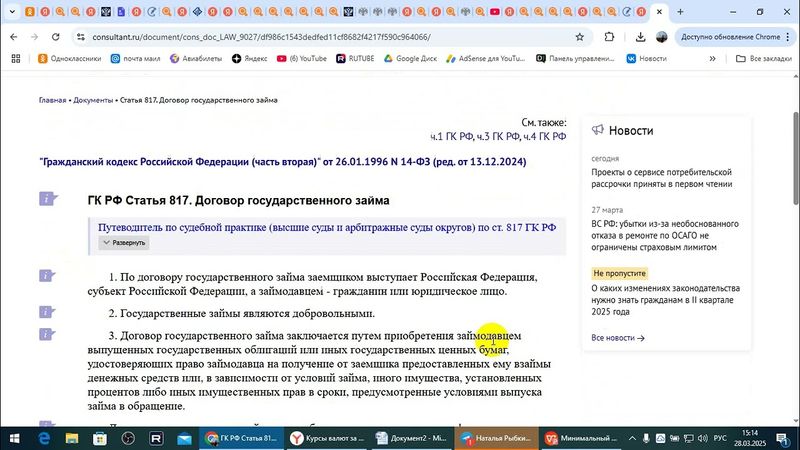Click the microphone tray icon
The width and height of the screenshot is (800, 450).
[646, 438]
